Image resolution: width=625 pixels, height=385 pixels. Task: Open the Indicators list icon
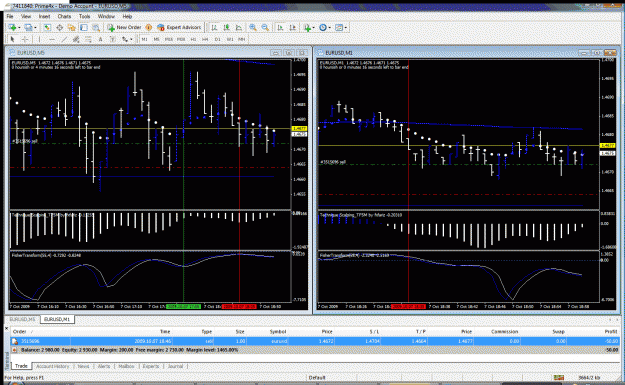pos(307,28)
